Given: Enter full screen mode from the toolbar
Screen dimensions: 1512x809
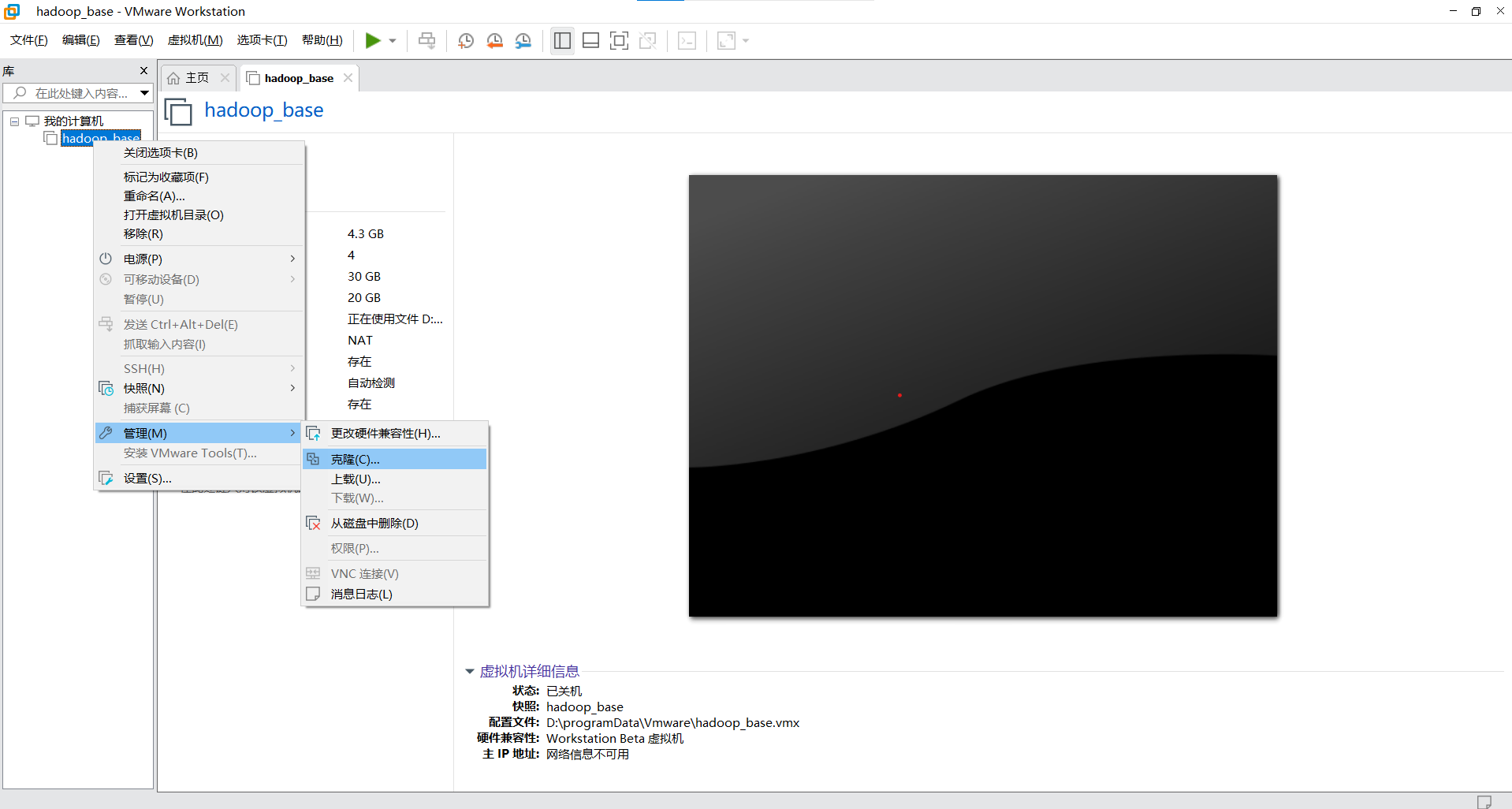Looking at the screenshot, I should (x=619, y=40).
